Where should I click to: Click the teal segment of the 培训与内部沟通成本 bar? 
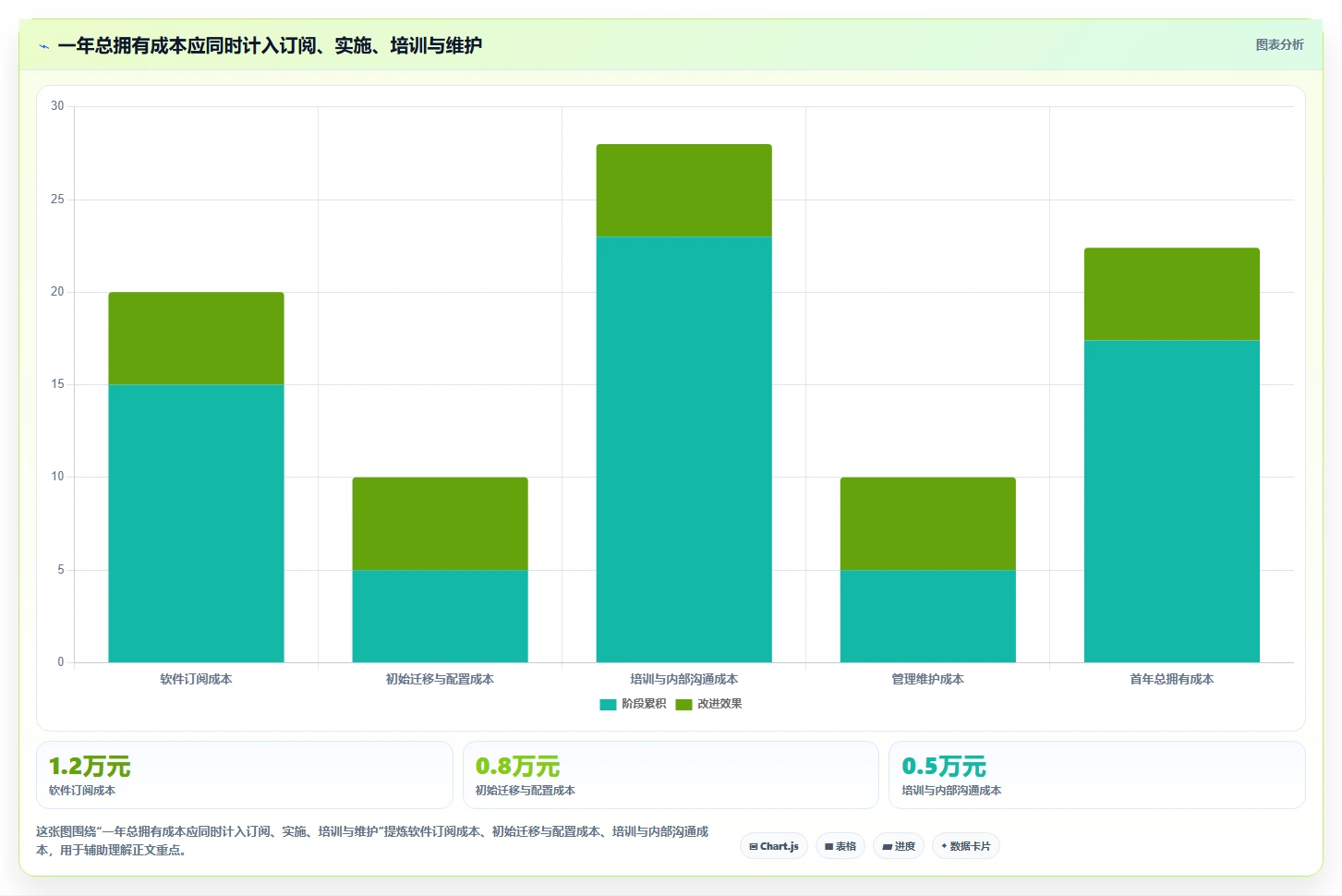pos(683,449)
